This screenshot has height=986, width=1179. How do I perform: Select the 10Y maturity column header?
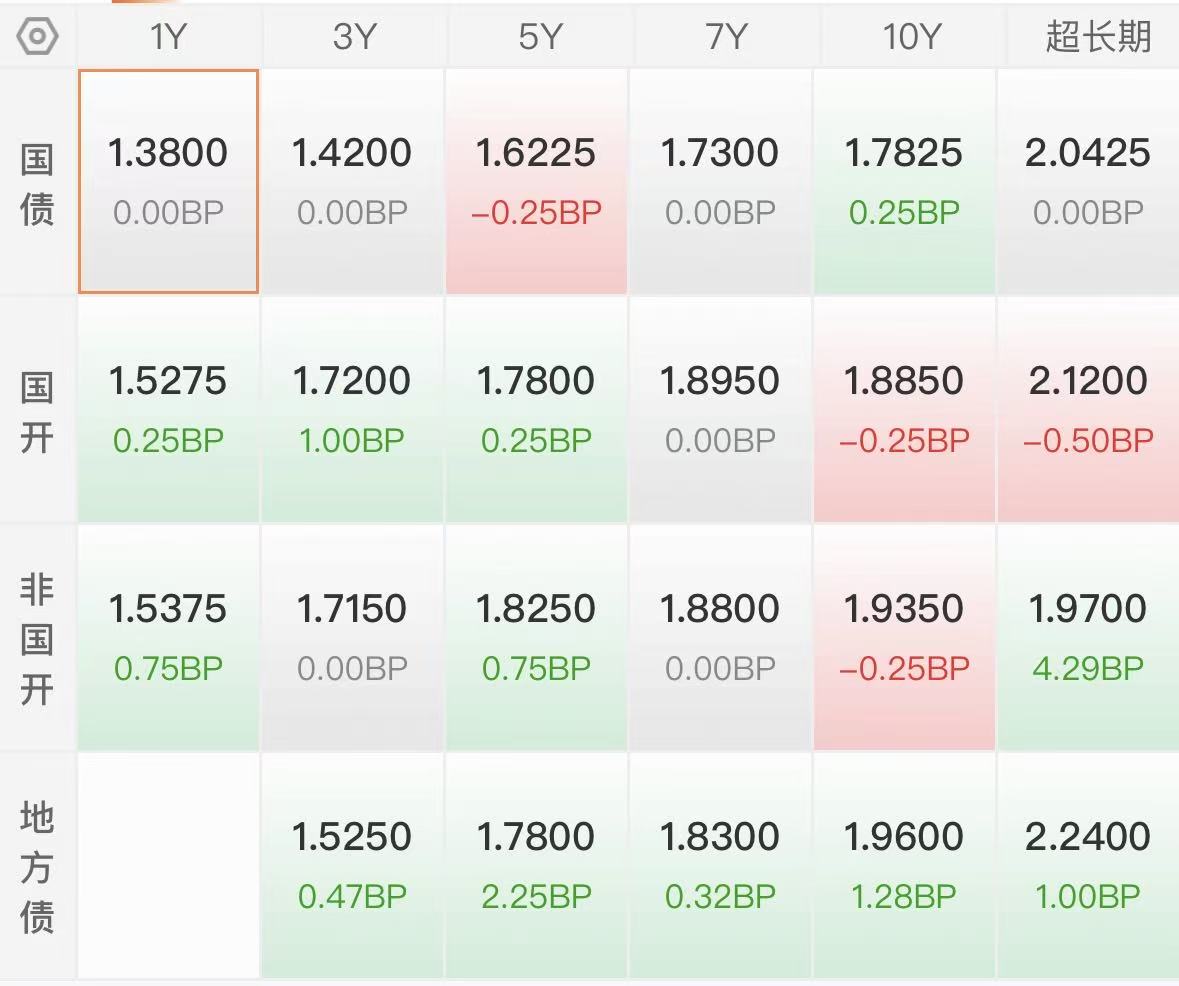[905, 37]
